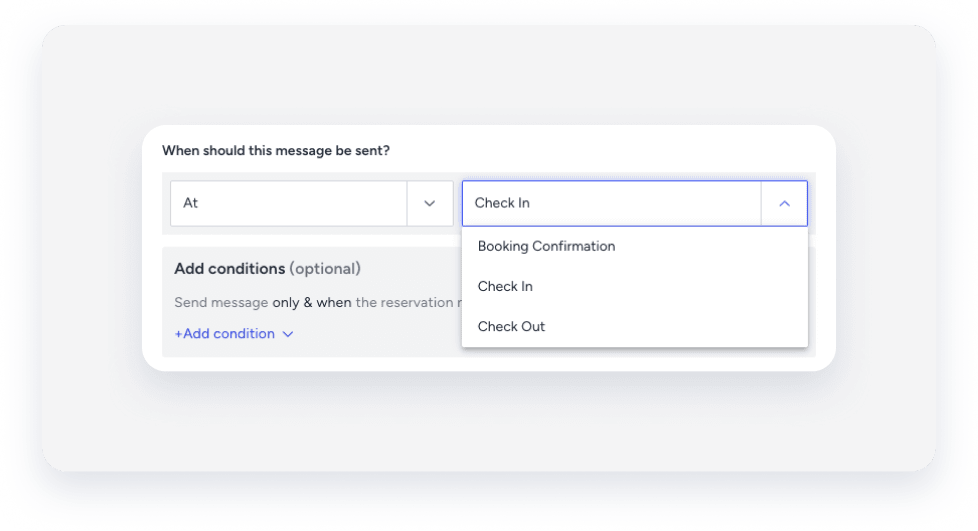Click the "When should this message be sent?" label
Screen dimensions: 978x531
[276, 151]
